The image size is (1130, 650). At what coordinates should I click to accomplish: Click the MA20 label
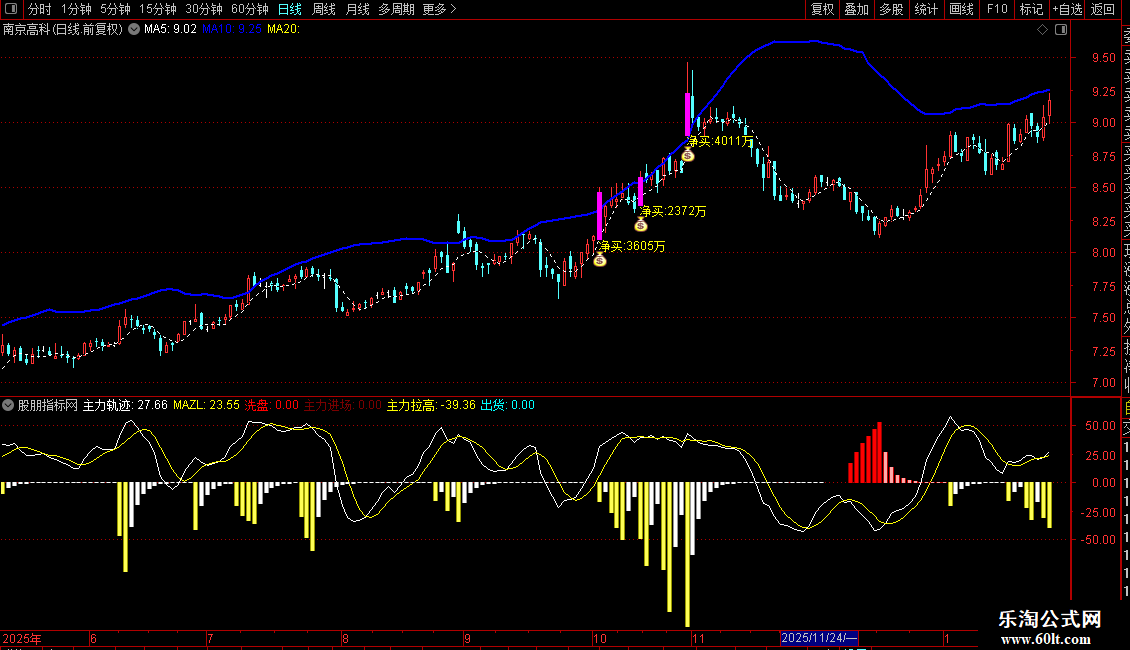point(283,29)
